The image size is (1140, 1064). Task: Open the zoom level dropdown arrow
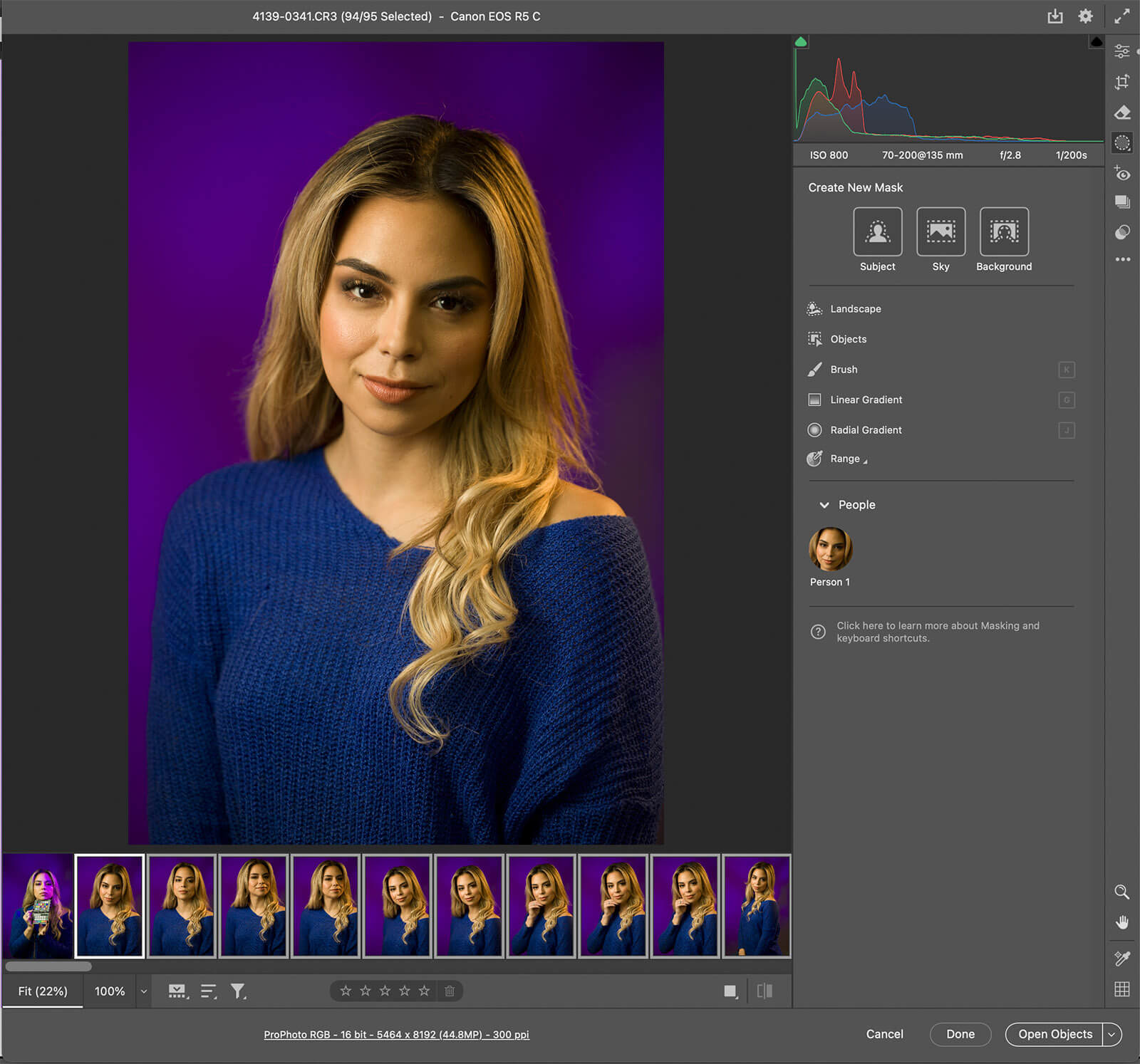(144, 991)
